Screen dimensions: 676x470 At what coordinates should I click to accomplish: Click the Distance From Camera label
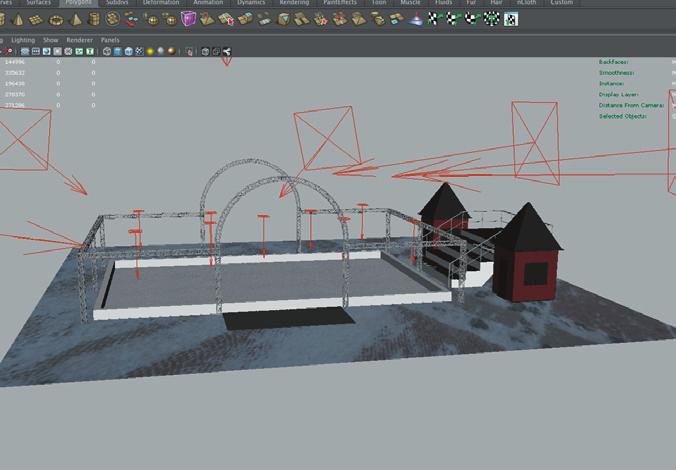(631, 105)
